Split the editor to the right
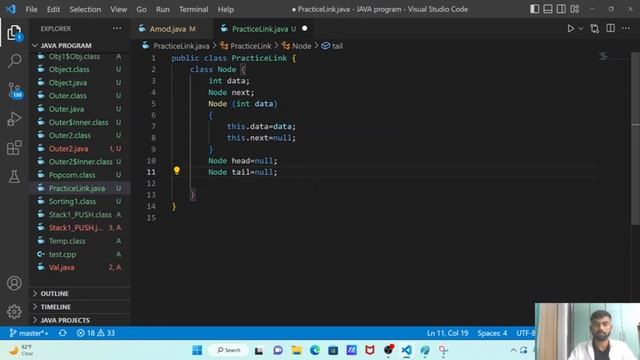640x360 pixels. click(x=611, y=28)
